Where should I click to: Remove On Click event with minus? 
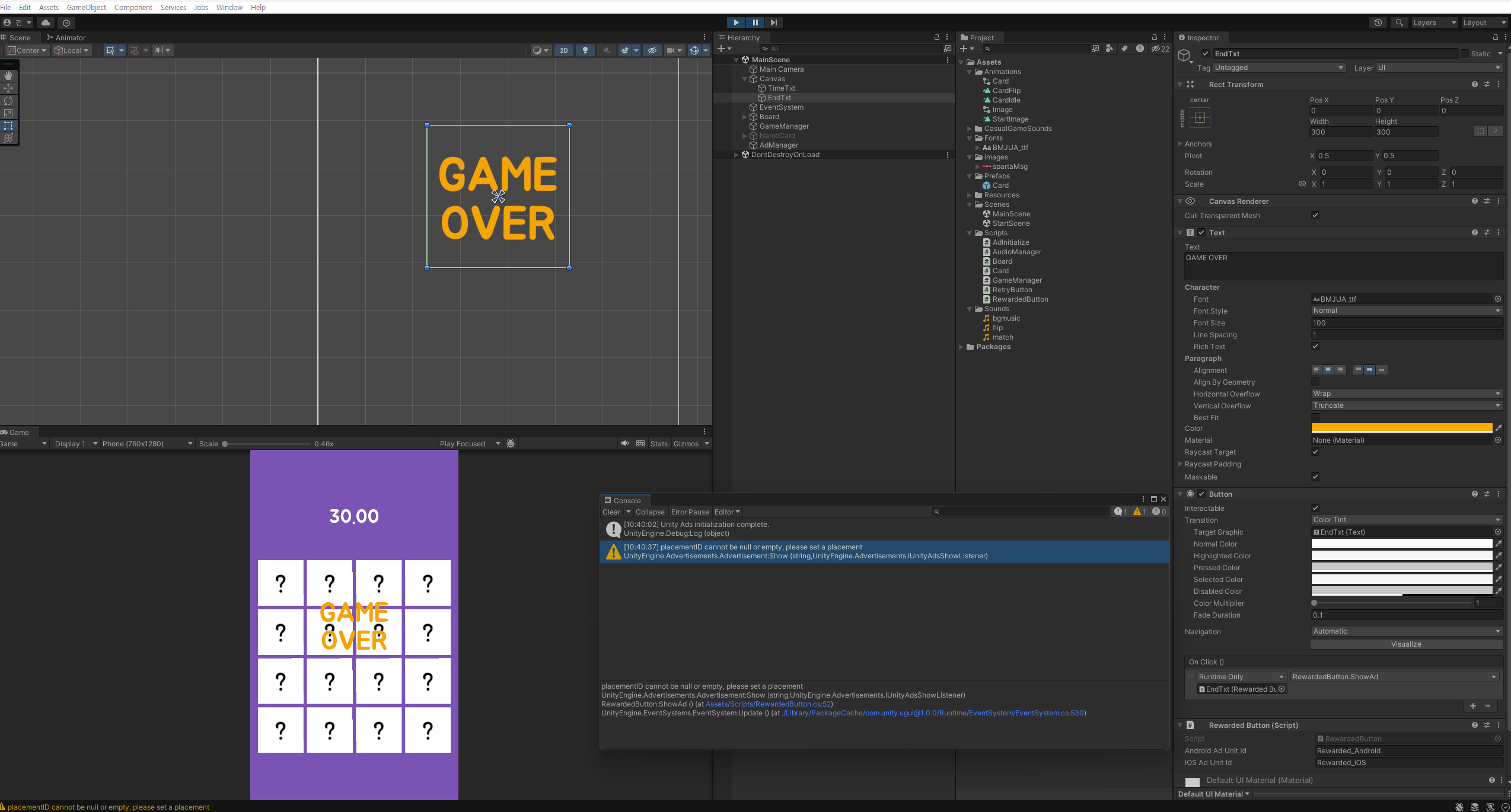[1488, 706]
